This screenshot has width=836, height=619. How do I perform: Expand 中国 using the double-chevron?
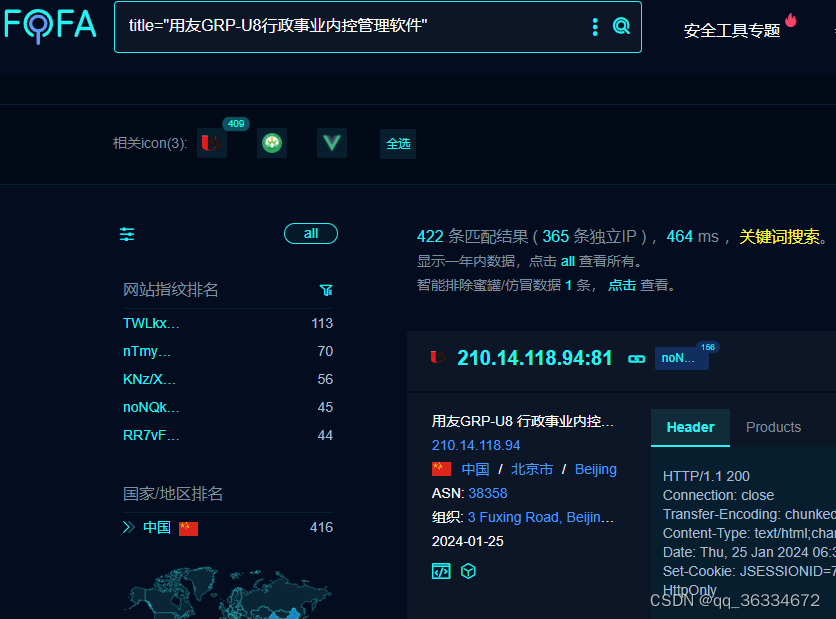click(x=128, y=527)
